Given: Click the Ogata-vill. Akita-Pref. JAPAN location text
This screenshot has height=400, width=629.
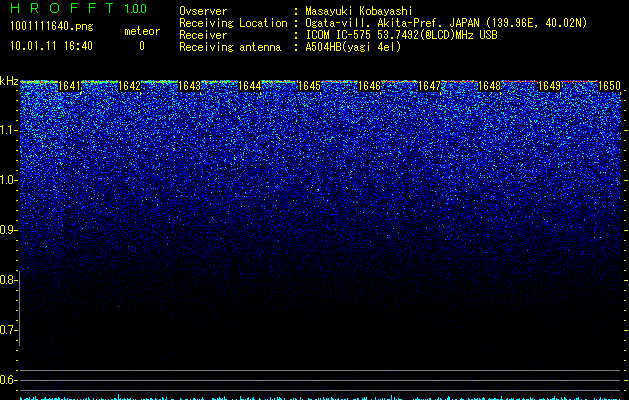Looking at the screenshot, I should click(x=446, y=23).
